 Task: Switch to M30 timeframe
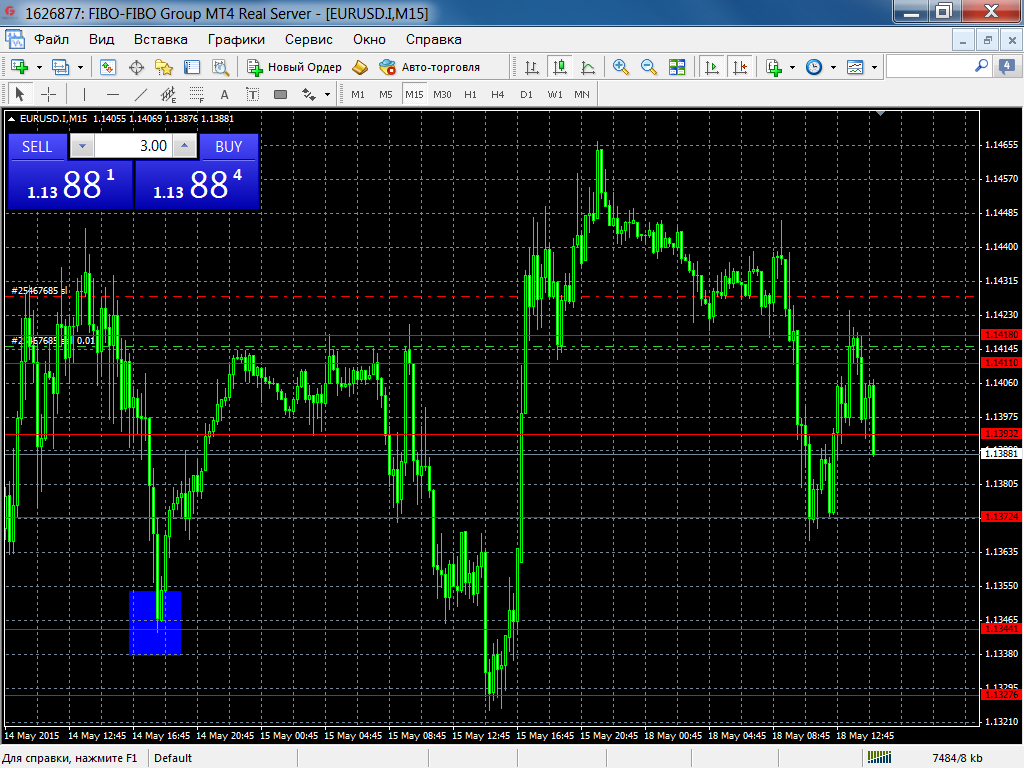coord(442,95)
